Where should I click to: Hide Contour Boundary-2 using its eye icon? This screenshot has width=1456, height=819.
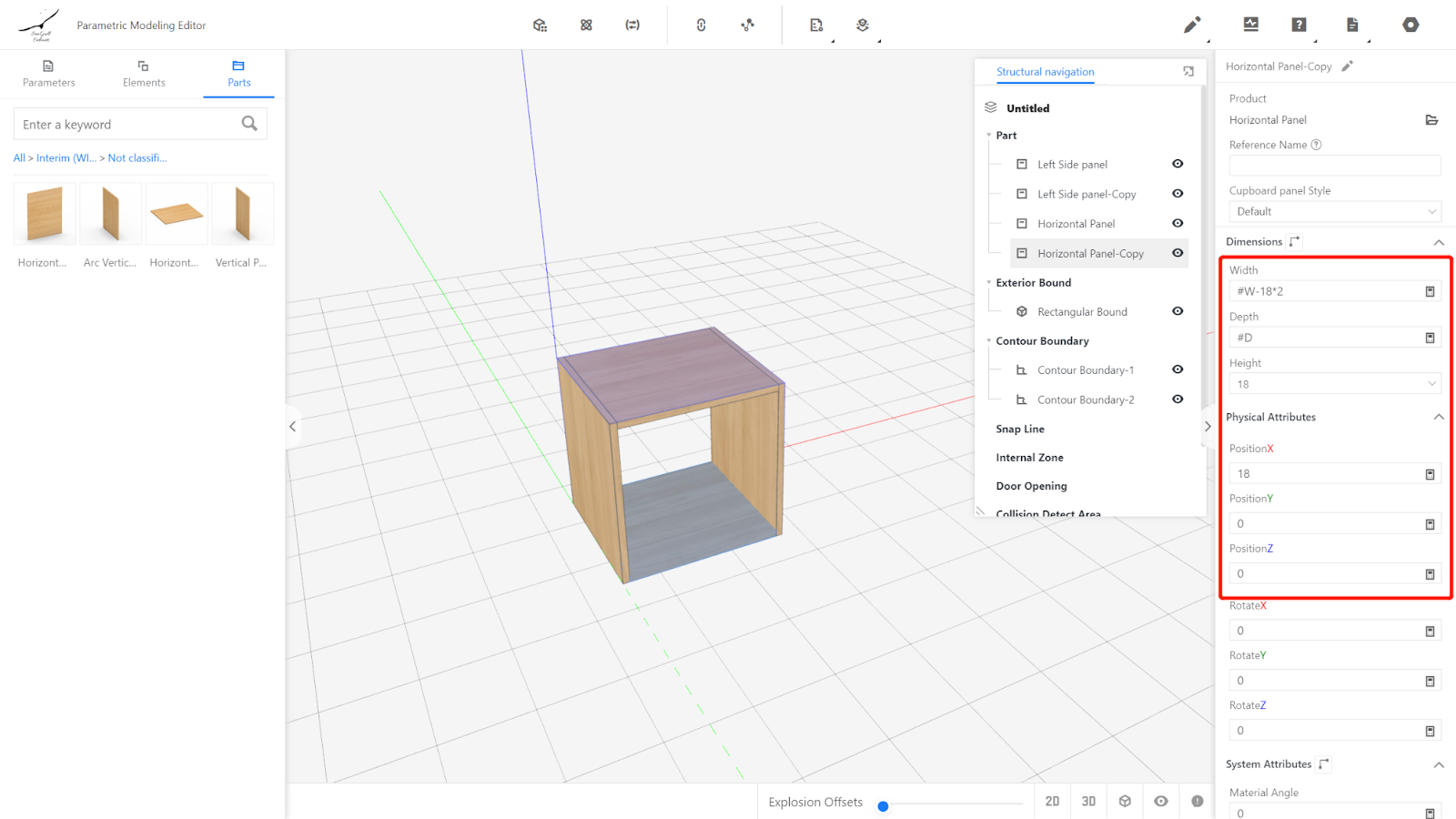[x=1178, y=399]
